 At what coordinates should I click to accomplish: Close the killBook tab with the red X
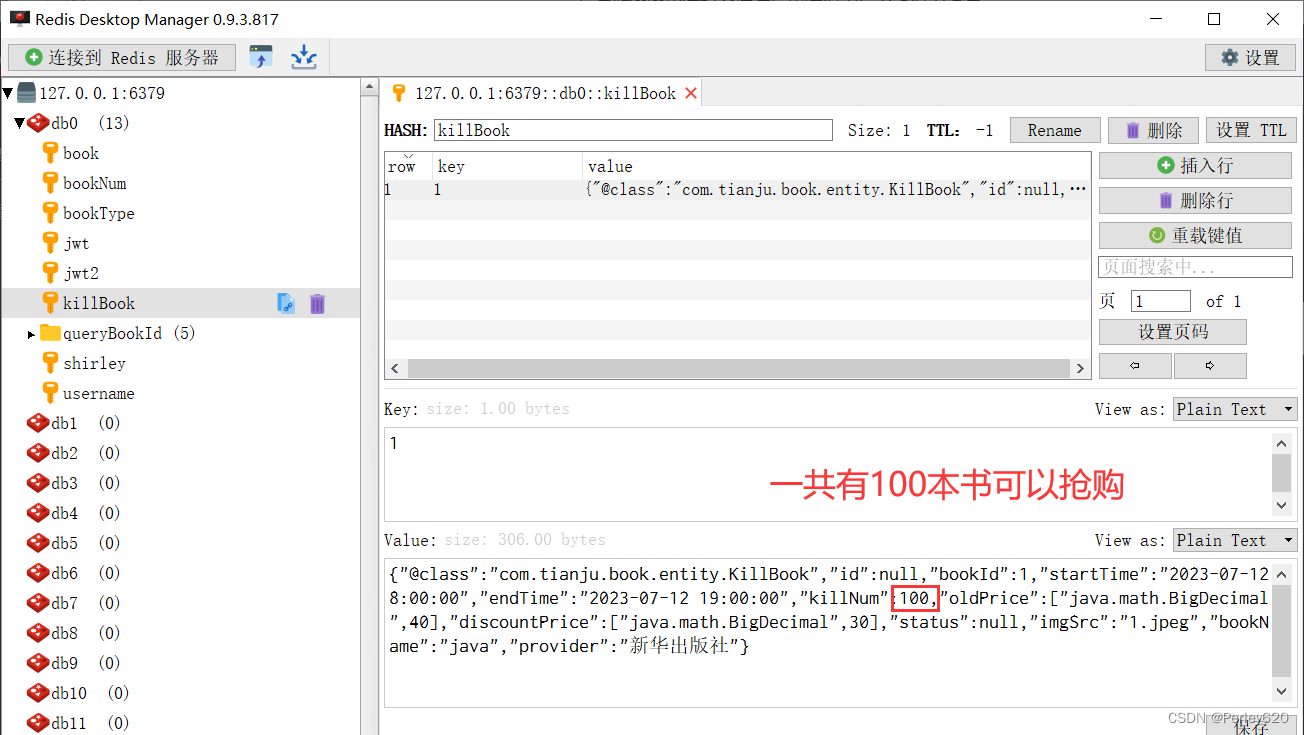pyautogui.click(x=690, y=93)
